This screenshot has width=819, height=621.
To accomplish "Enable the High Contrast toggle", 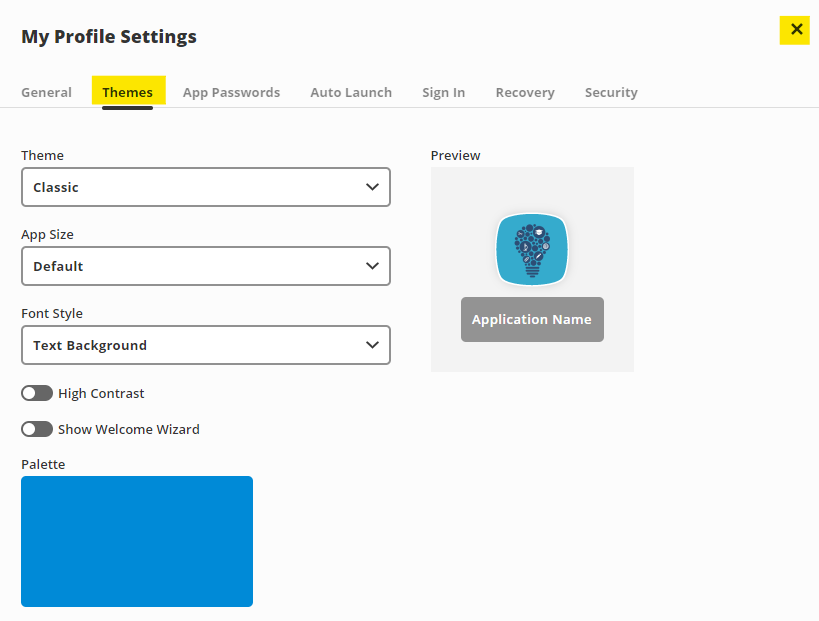I will pos(37,393).
